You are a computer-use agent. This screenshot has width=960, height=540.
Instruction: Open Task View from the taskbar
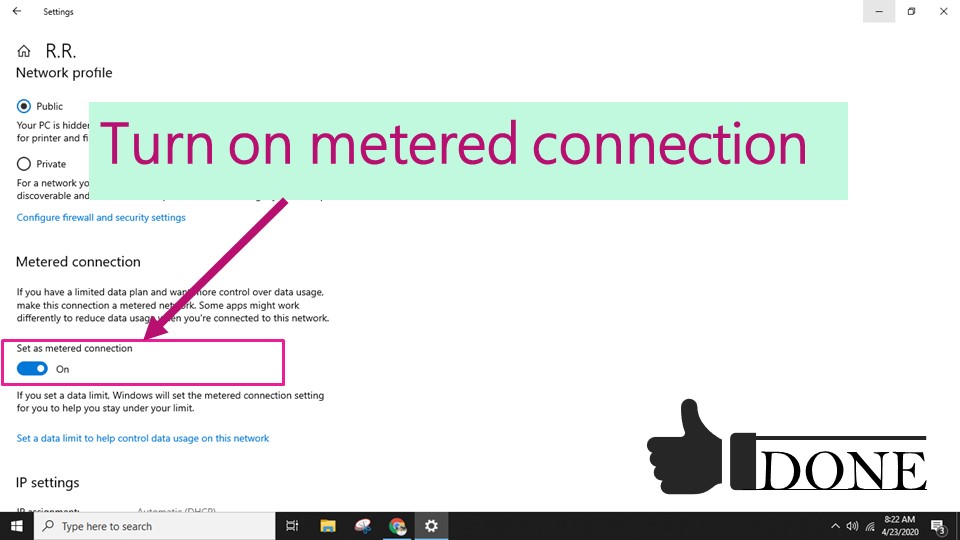tap(292, 526)
